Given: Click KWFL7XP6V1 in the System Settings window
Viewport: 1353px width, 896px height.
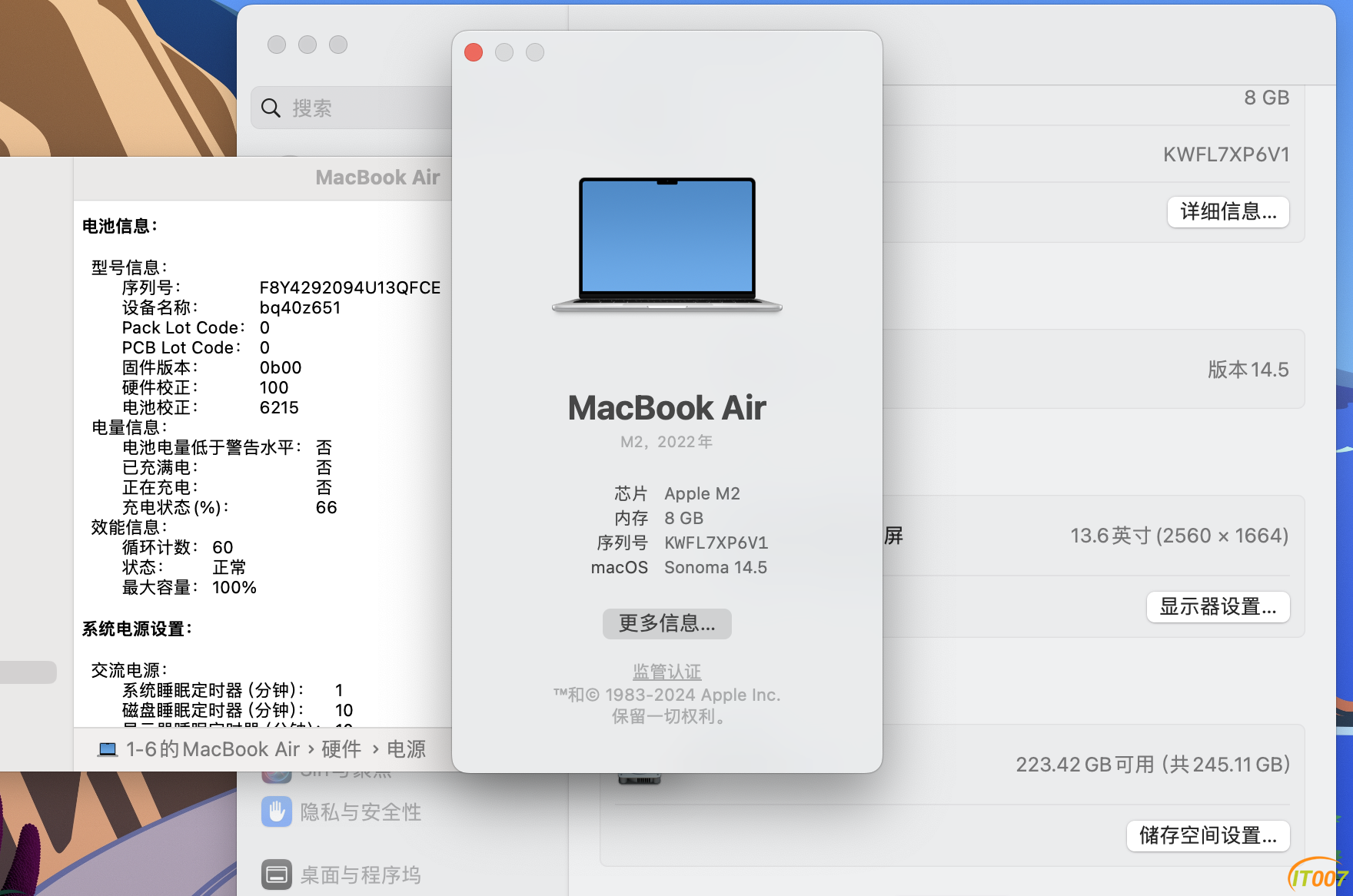Looking at the screenshot, I should [1226, 154].
